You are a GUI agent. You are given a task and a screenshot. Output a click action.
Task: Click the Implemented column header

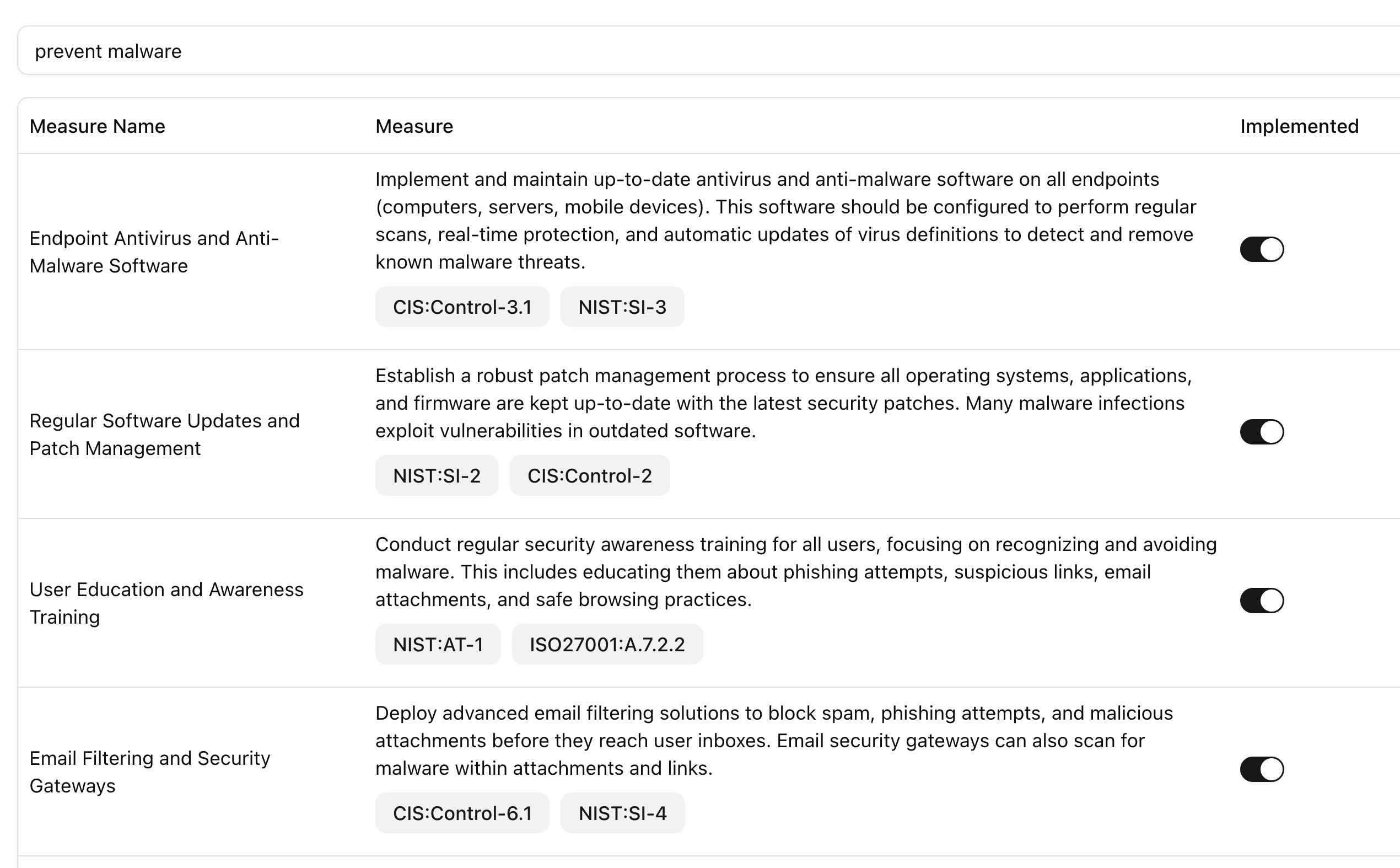click(1299, 126)
